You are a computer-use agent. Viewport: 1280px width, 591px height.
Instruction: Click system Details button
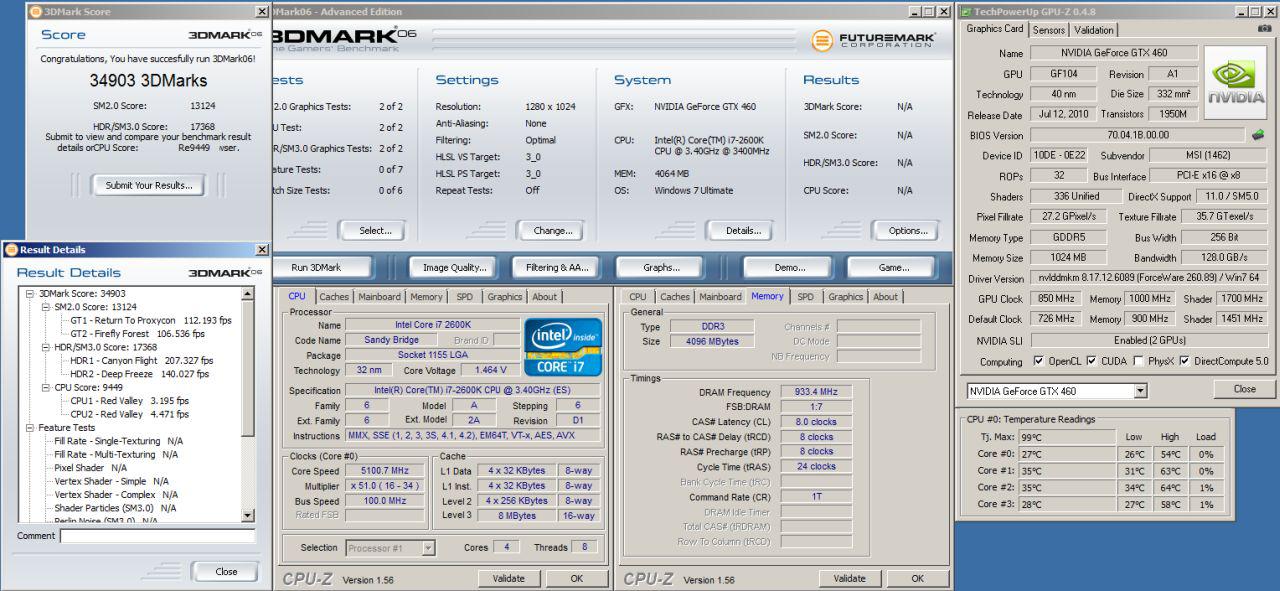tap(743, 230)
